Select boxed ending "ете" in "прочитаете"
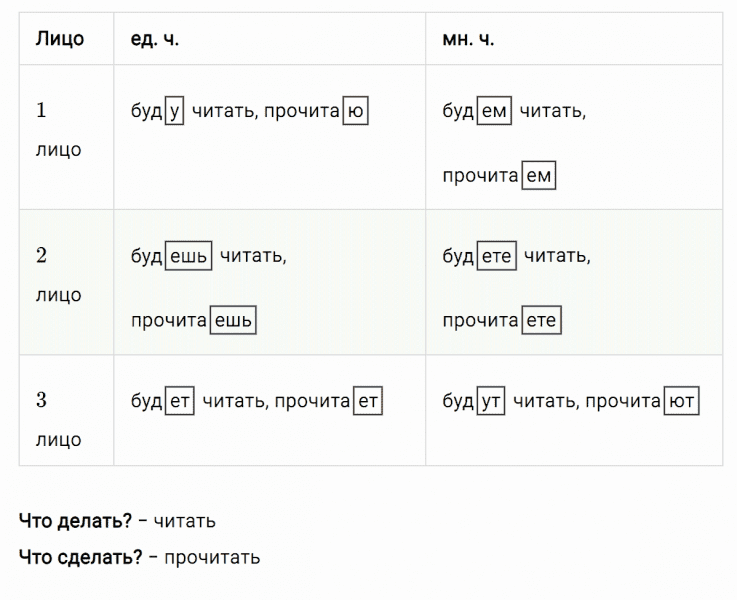 [x=540, y=321]
